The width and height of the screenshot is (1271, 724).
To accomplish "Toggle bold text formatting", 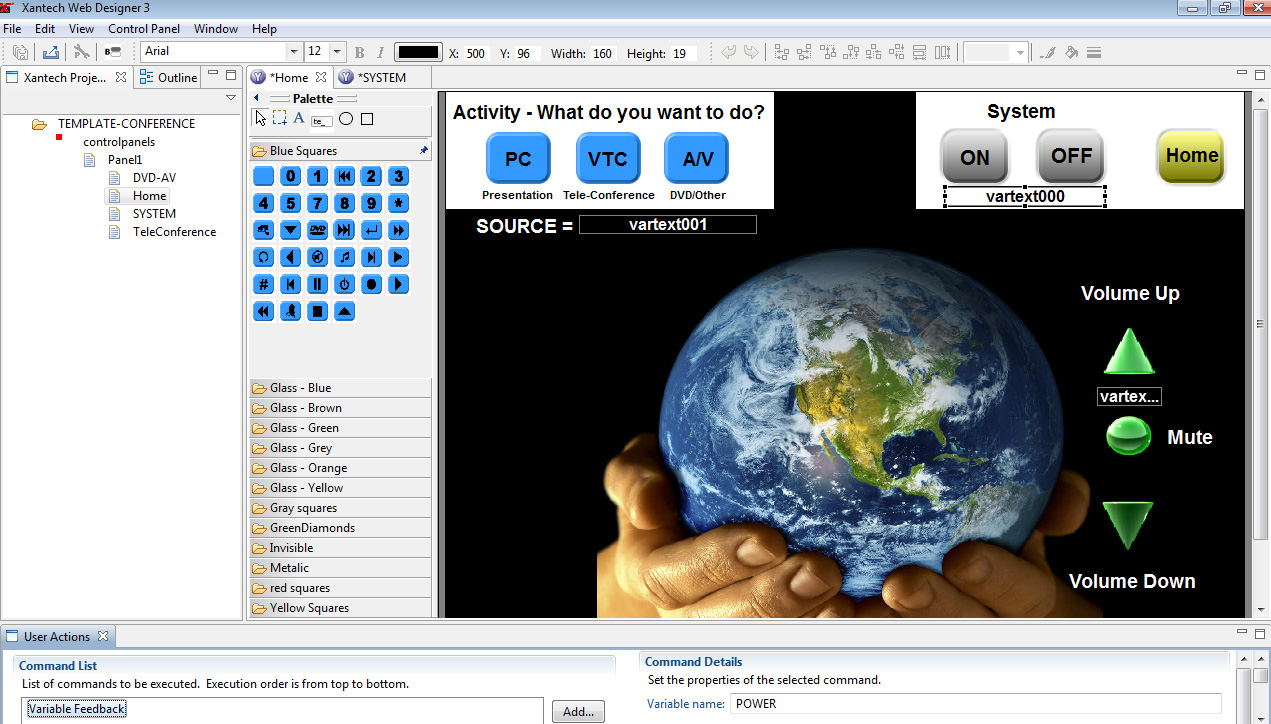I will pos(359,53).
